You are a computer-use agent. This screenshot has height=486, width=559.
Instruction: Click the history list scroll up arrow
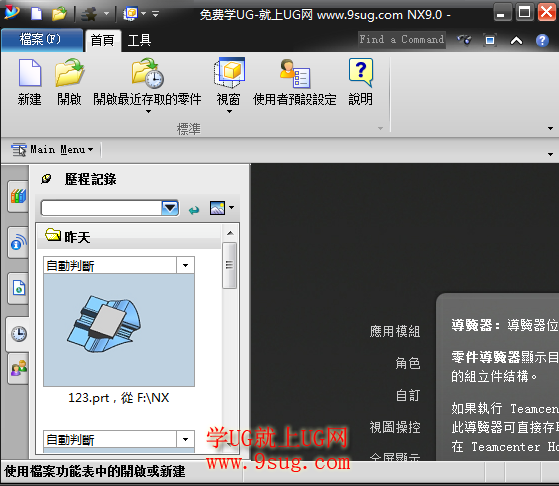coord(230,233)
